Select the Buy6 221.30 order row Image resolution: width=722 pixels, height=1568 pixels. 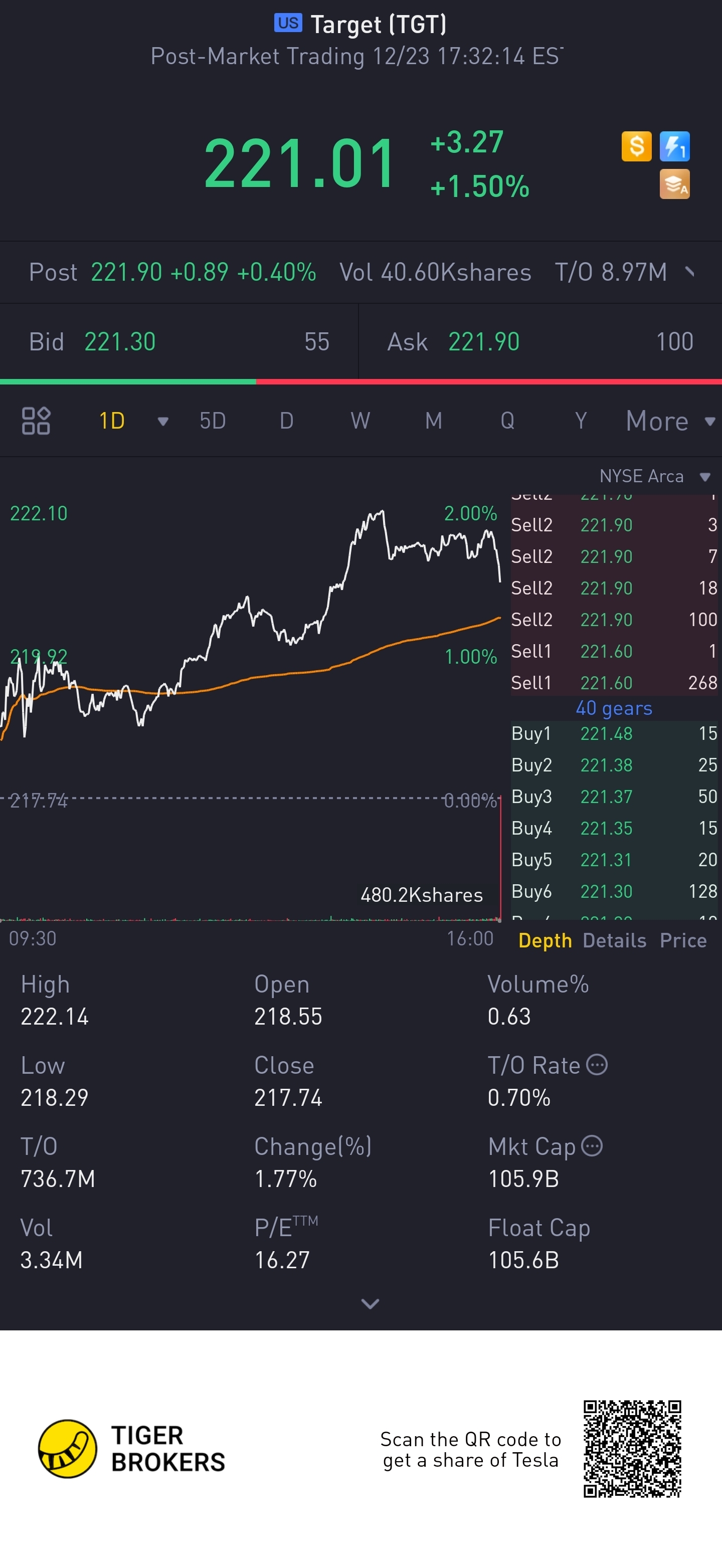(x=614, y=892)
